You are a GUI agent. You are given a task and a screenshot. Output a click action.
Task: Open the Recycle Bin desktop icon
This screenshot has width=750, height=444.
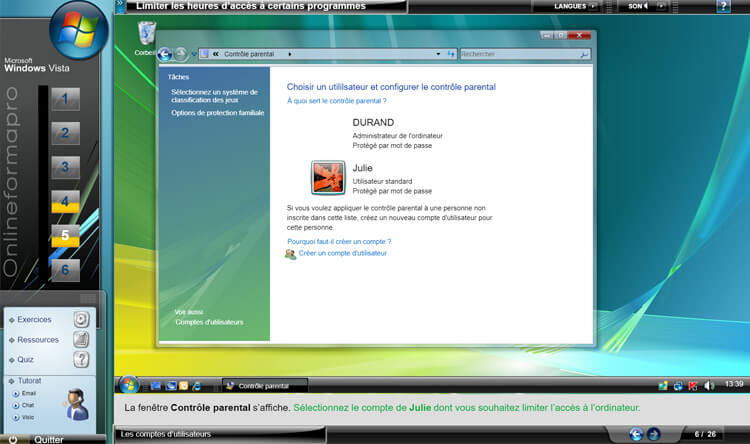[146, 33]
